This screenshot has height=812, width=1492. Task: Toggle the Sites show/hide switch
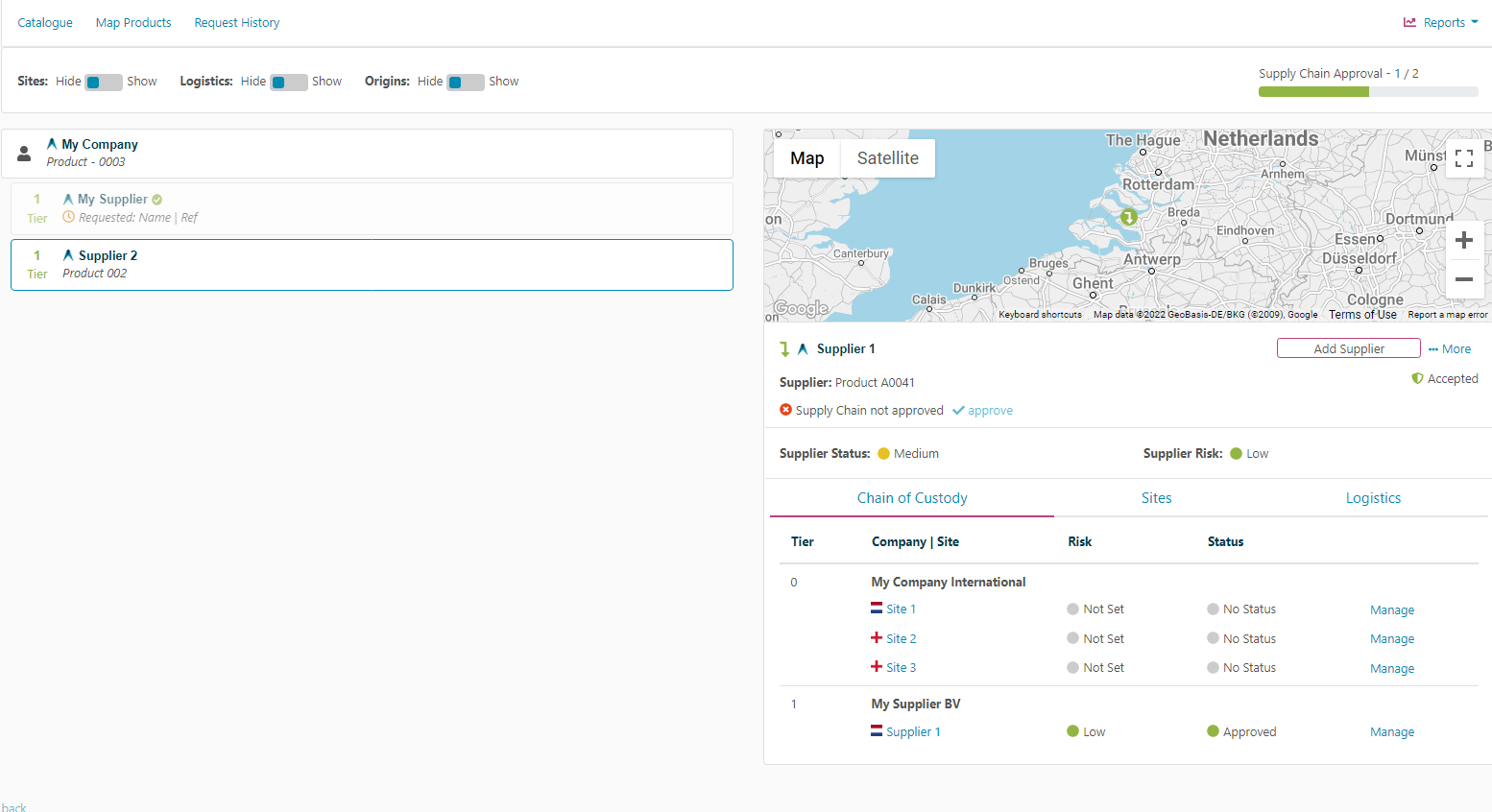104,82
